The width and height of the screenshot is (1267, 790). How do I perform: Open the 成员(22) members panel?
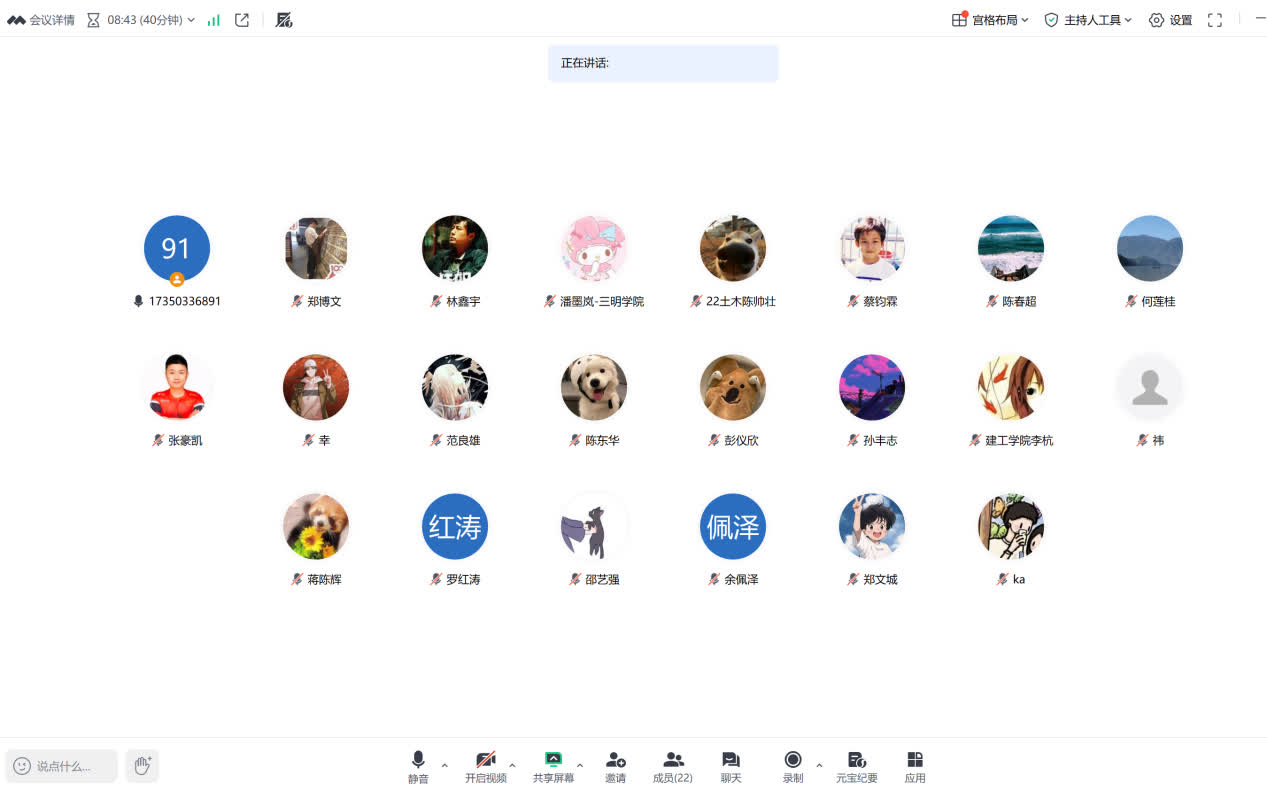click(672, 766)
